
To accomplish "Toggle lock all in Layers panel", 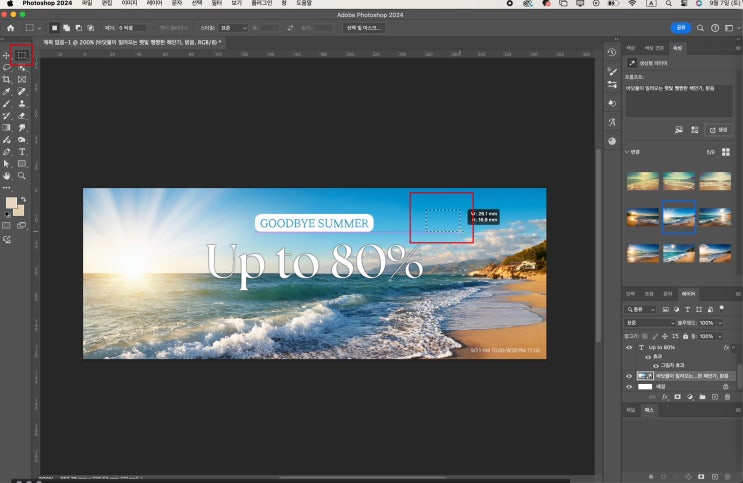I will coord(685,336).
